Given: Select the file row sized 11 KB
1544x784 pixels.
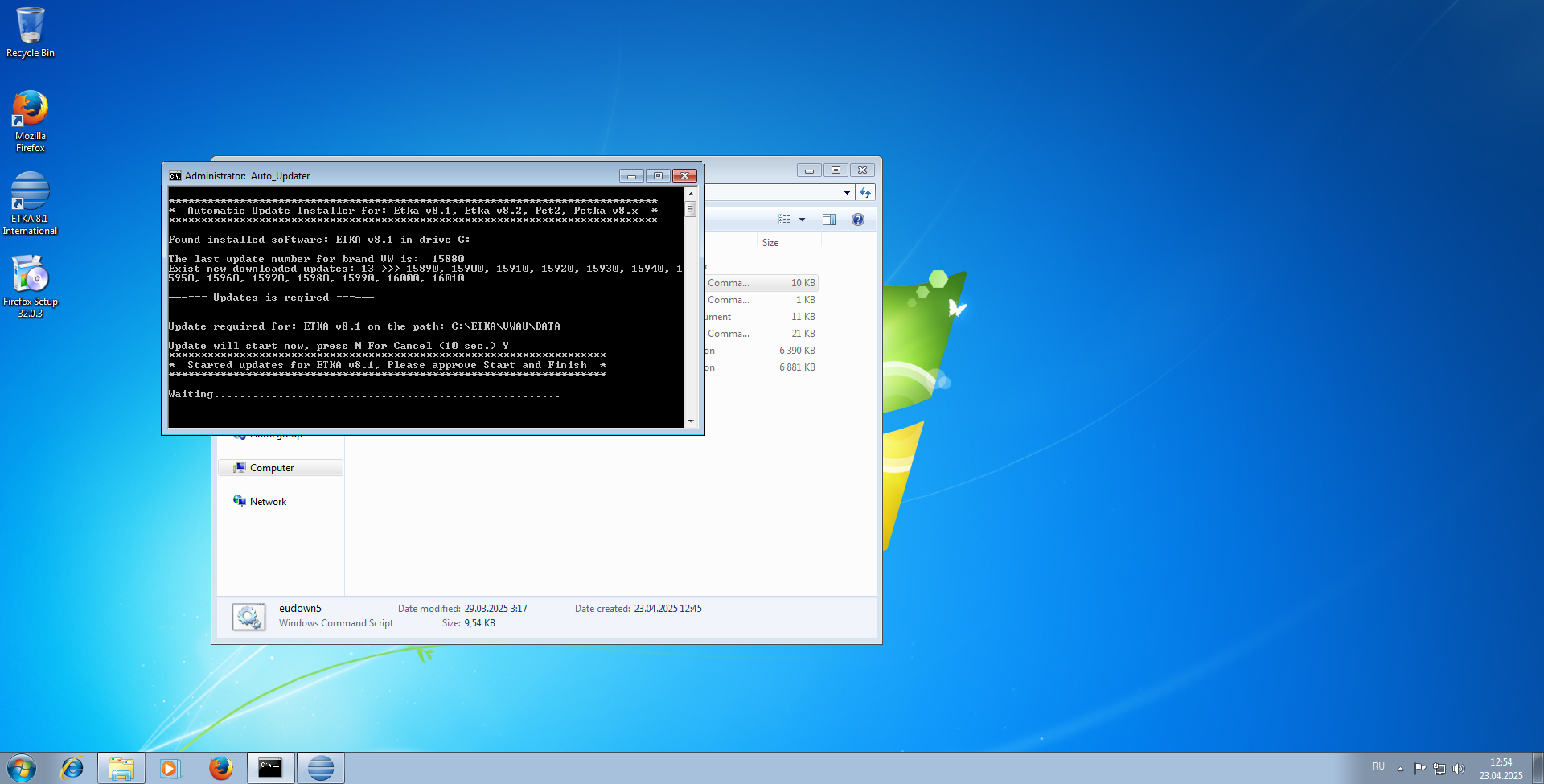Looking at the screenshot, I should click(762, 317).
